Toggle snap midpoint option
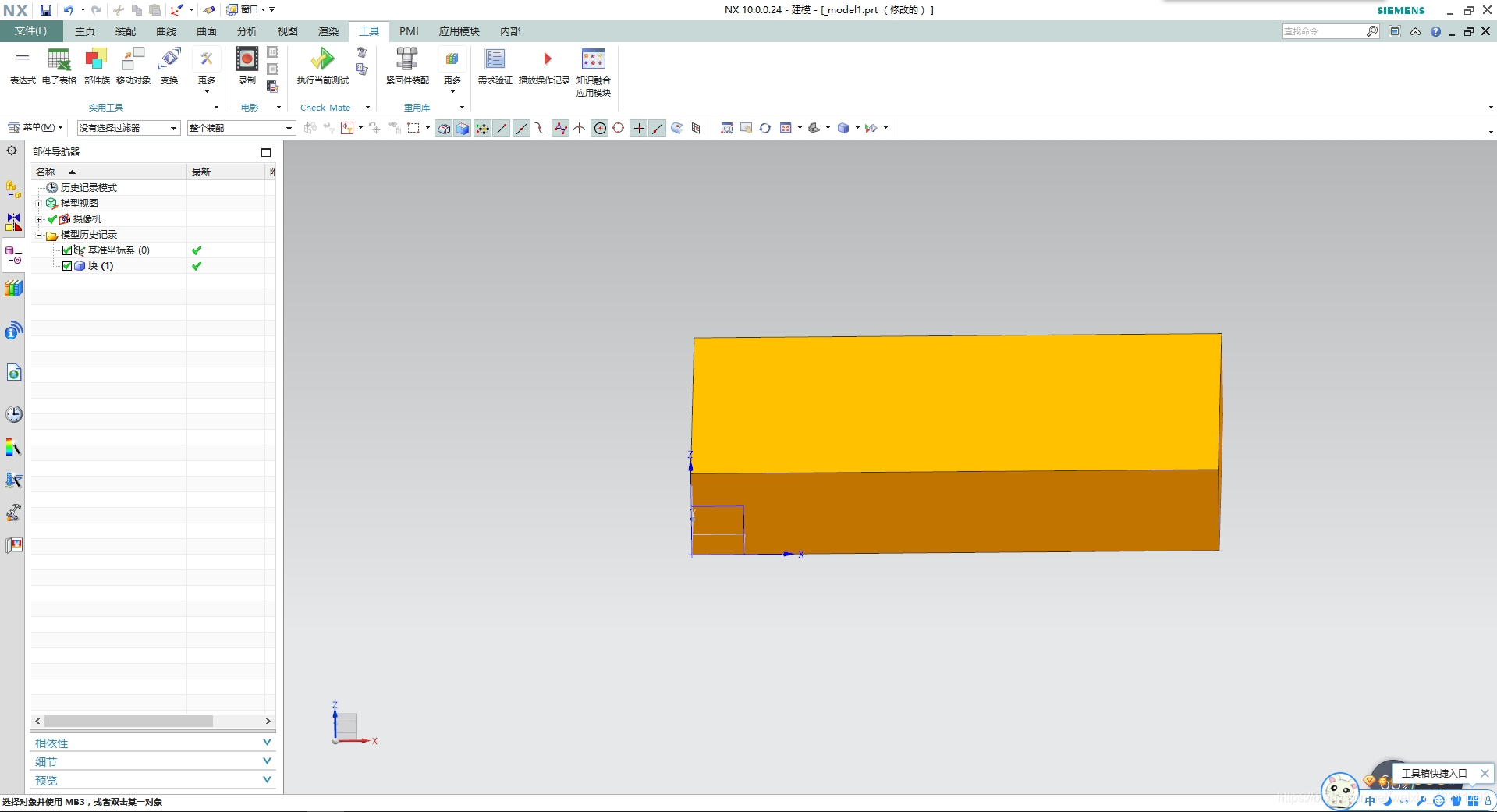Image resolution: width=1497 pixels, height=812 pixels. point(521,128)
